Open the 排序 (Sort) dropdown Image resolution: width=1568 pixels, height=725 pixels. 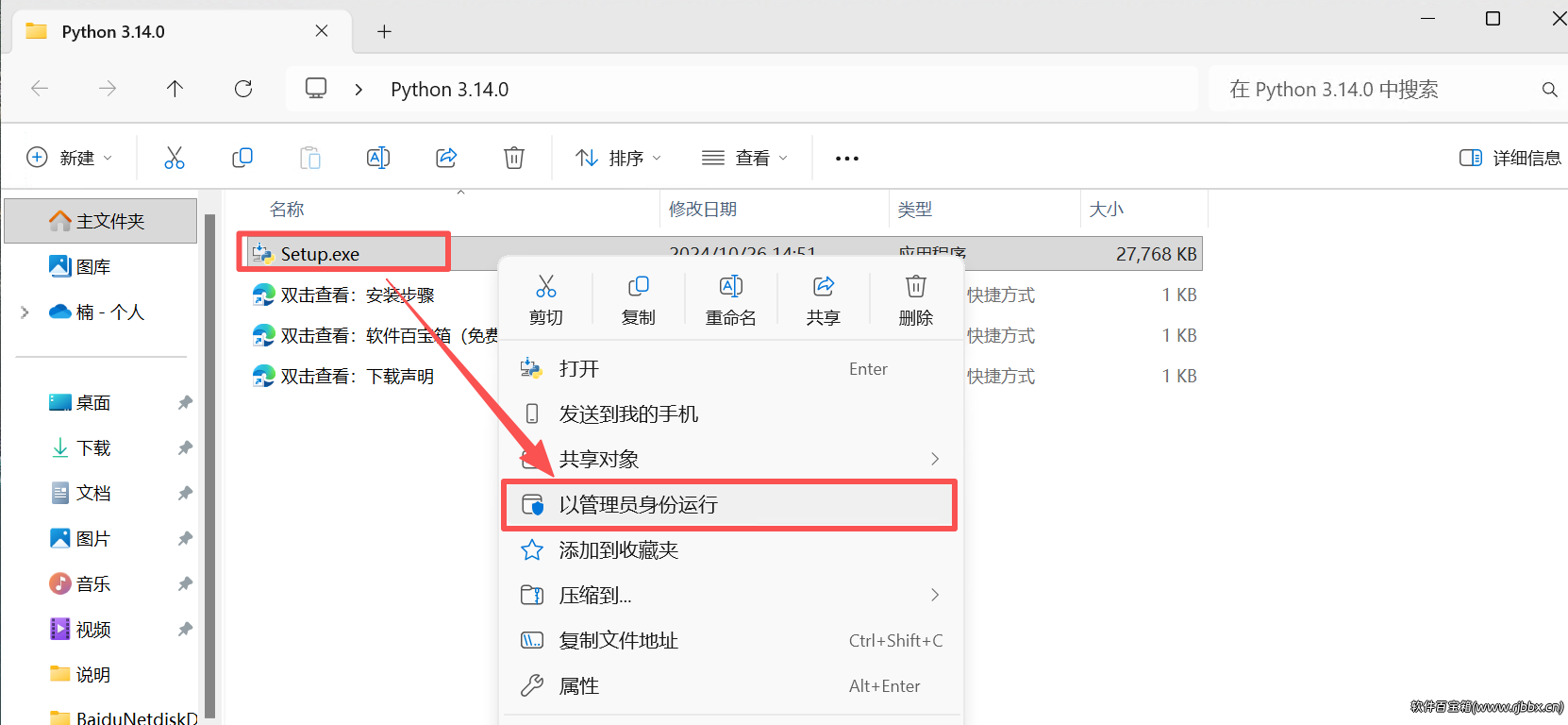click(x=618, y=158)
